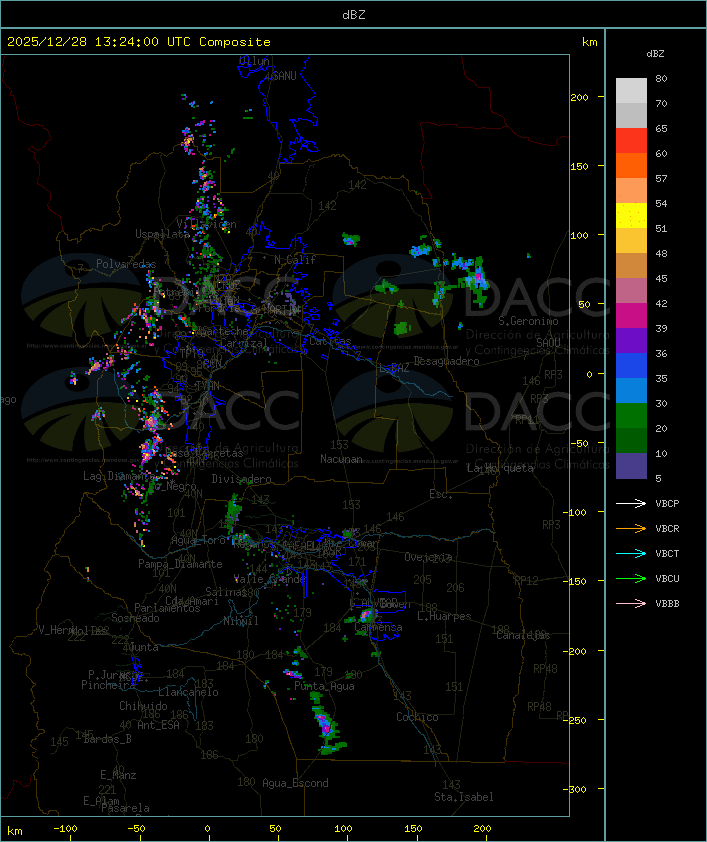Click the 80 value on the color scale
707x842 pixels.
click(x=661, y=78)
